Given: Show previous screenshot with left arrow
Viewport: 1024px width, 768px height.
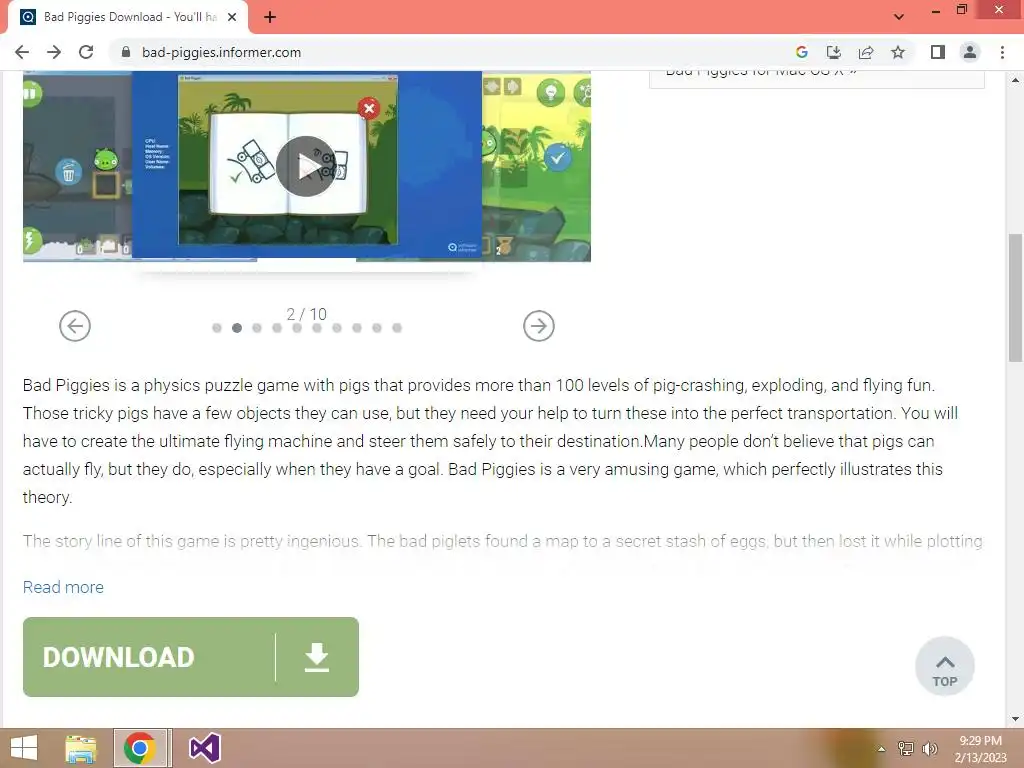Looking at the screenshot, I should 75,326.
